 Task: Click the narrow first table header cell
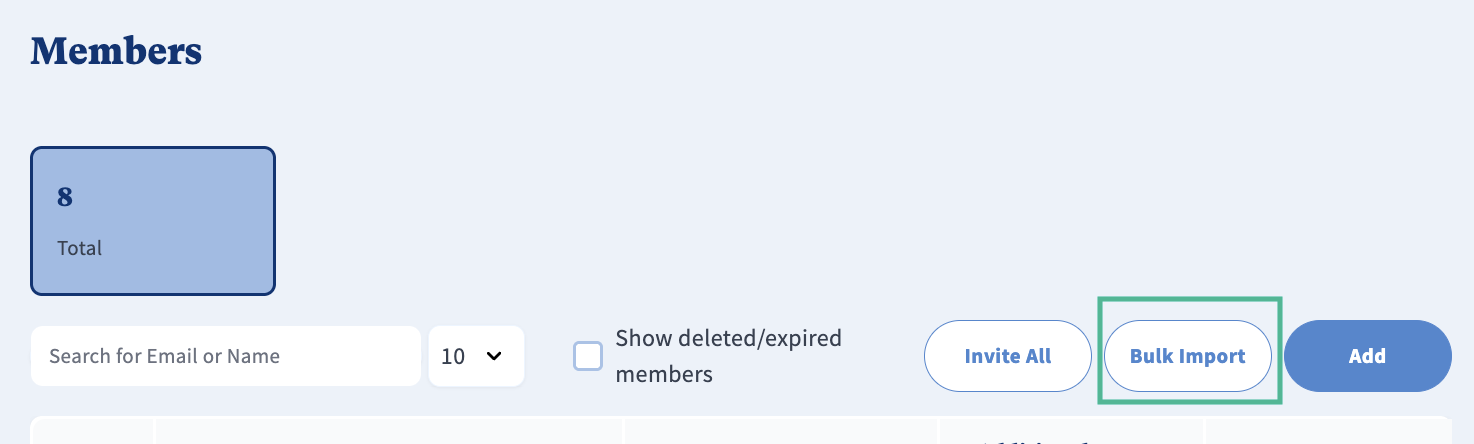pyautogui.click(x=93, y=432)
